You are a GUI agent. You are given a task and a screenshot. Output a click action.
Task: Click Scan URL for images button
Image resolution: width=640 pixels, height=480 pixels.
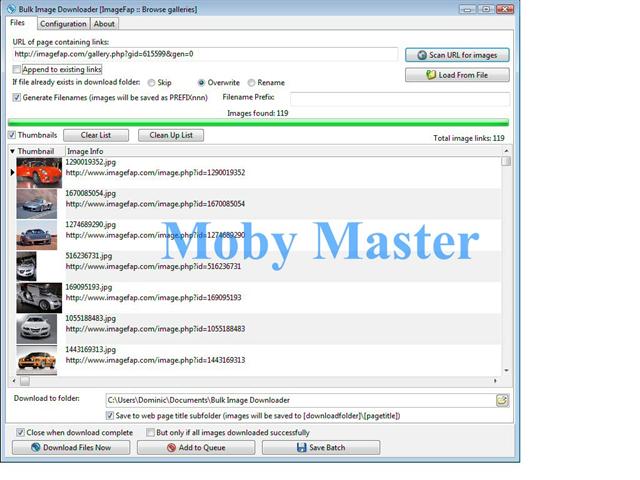457,55
